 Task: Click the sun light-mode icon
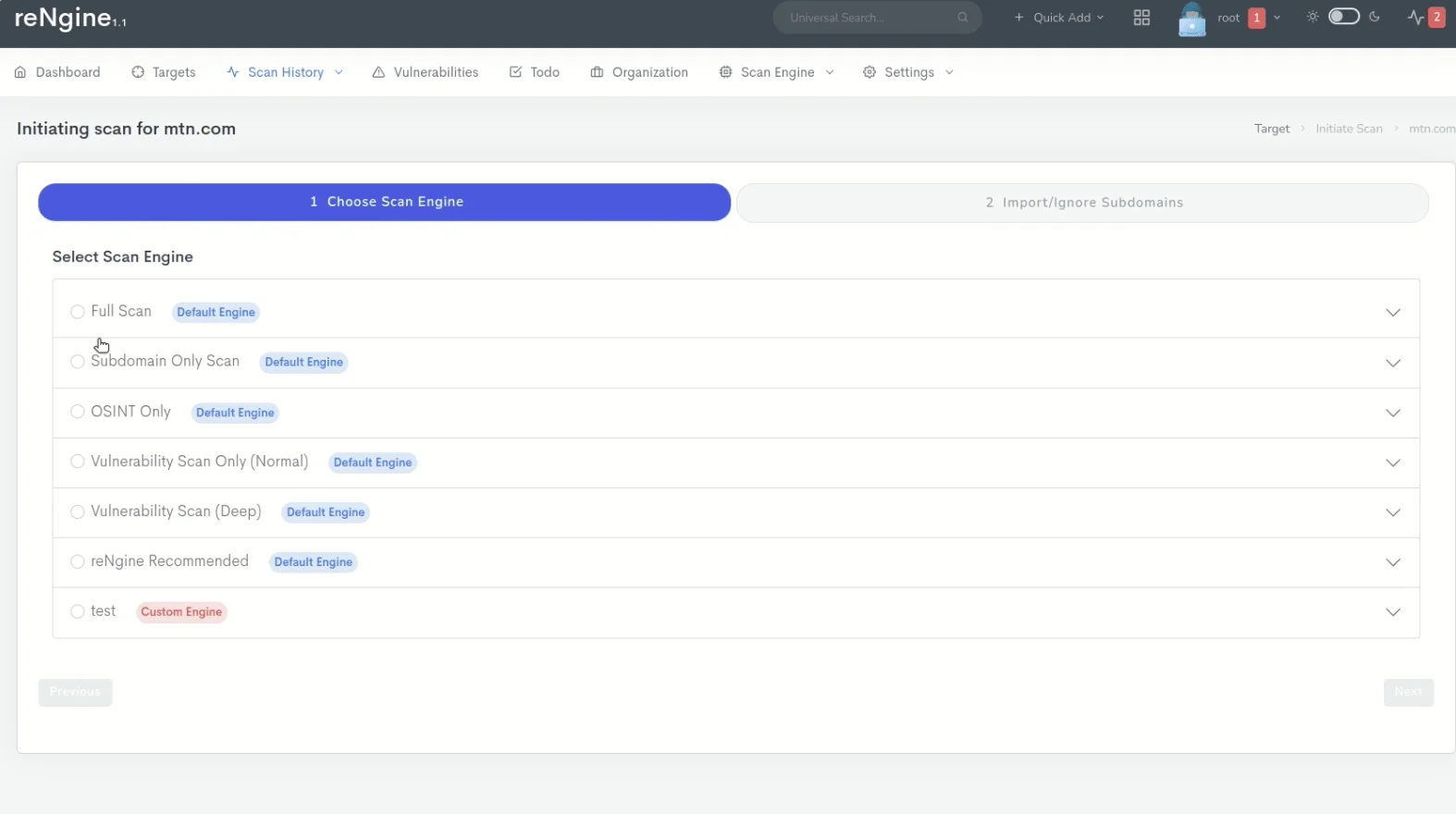(1313, 17)
